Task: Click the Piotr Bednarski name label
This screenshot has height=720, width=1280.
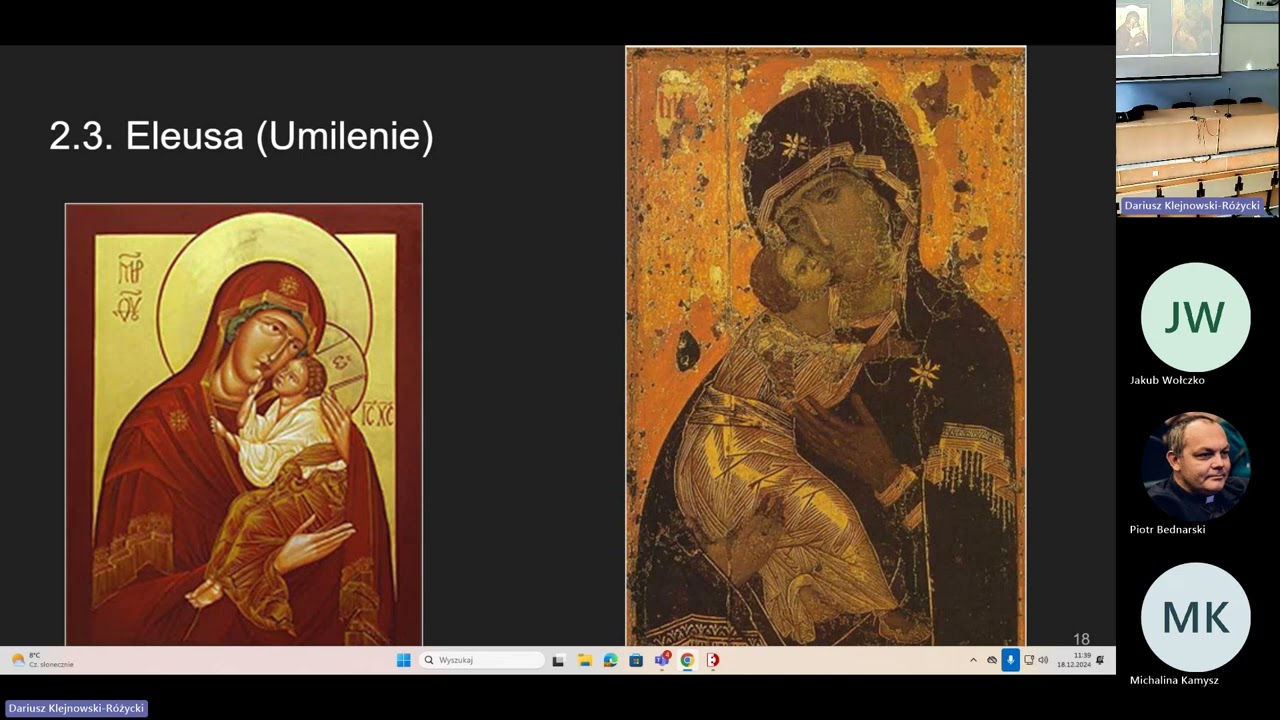Action: (x=1167, y=530)
